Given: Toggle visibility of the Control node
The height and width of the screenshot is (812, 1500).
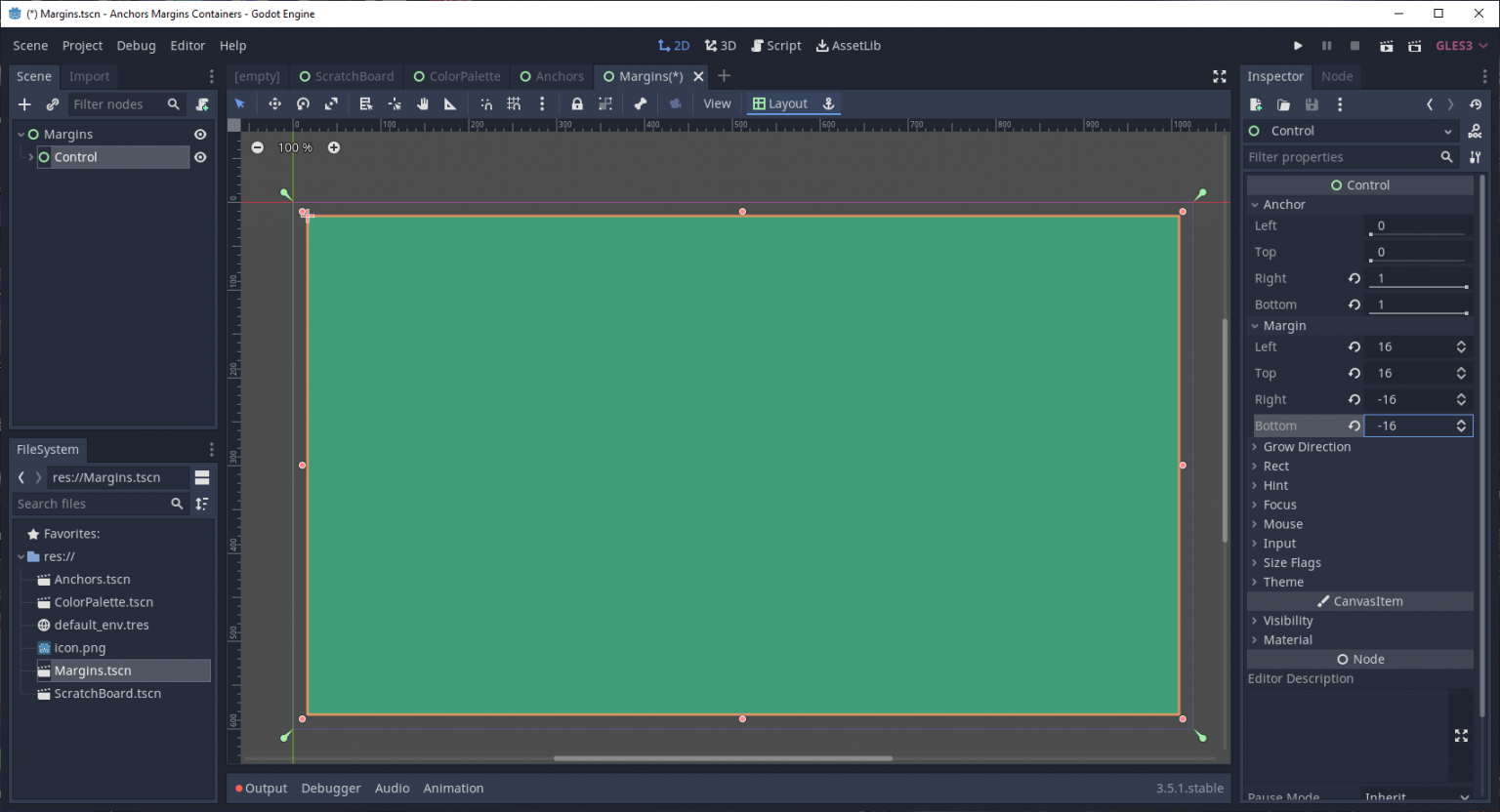Looking at the screenshot, I should [200, 156].
